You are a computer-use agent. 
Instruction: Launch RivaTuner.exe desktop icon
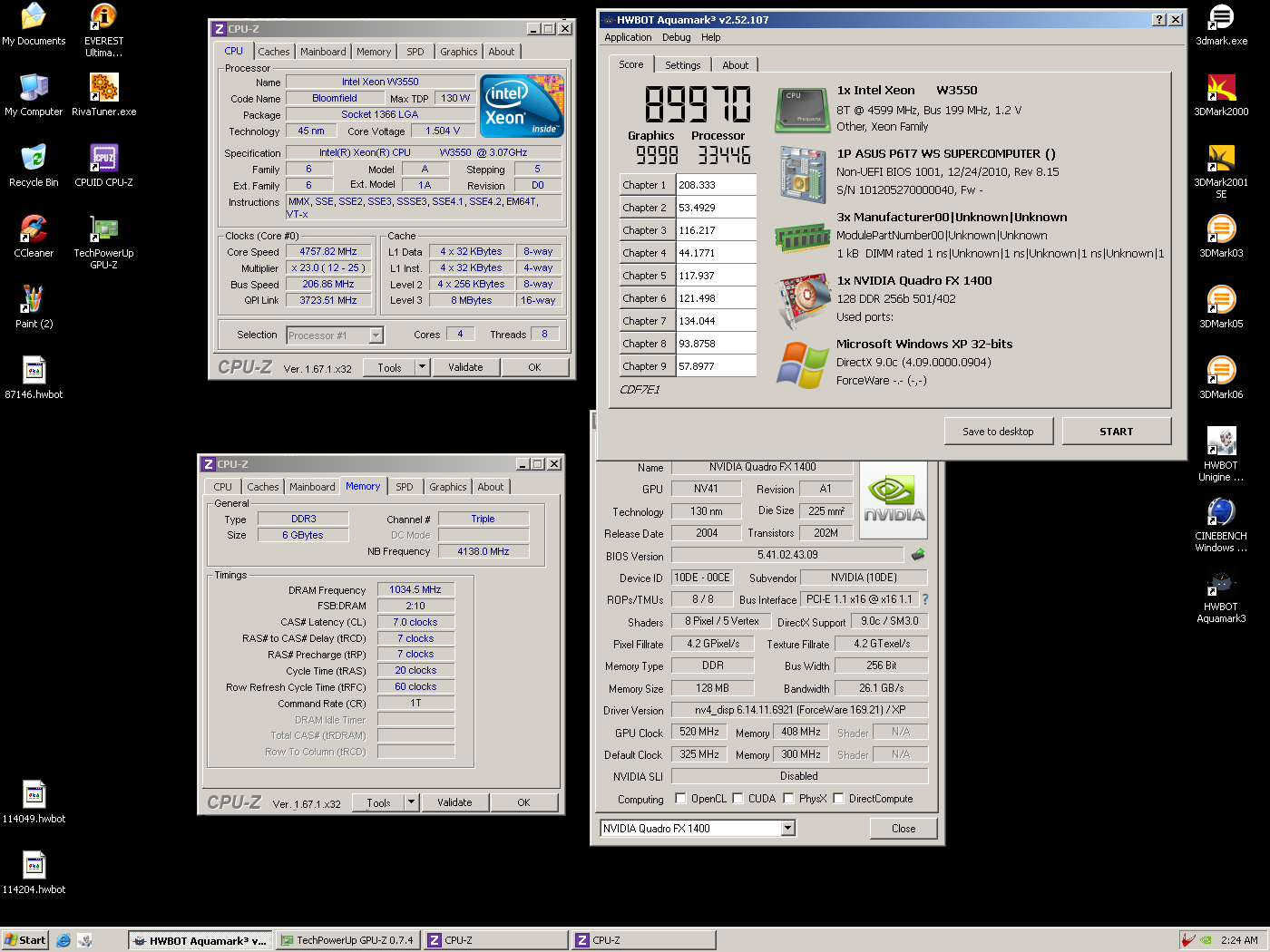pyautogui.click(x=104, y=94)
